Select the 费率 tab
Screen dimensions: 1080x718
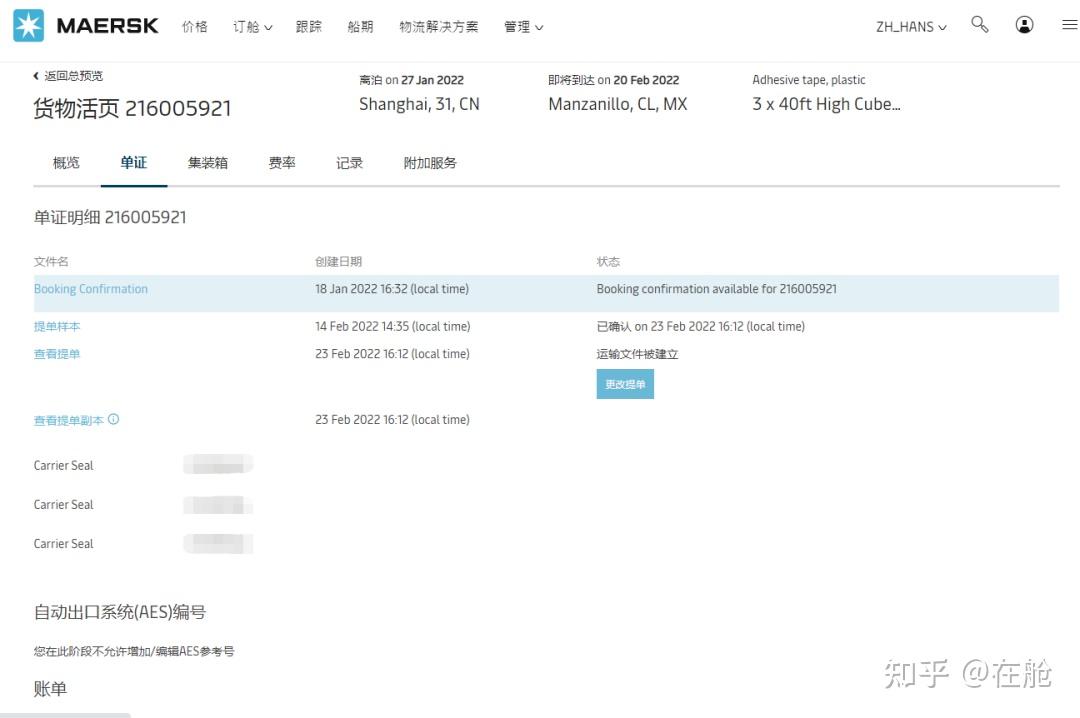pos(281,162)
